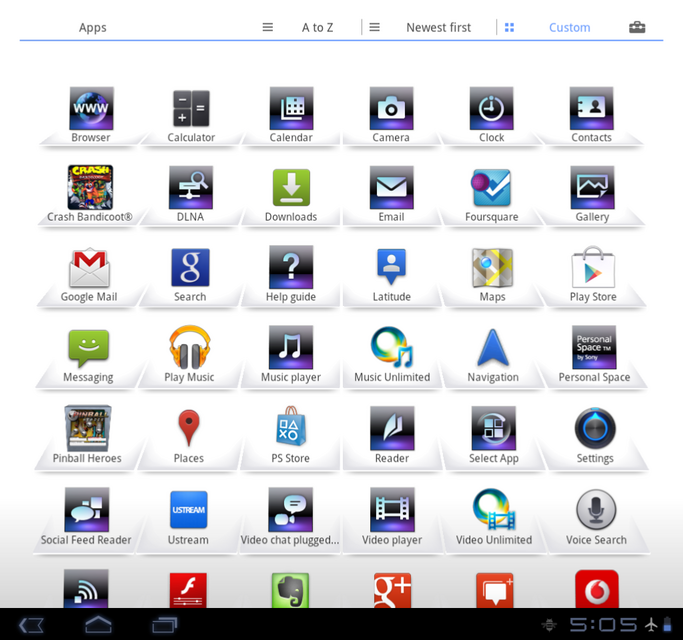Open the Wi-Fi checker app in bottom row
Screen dimensions: 683x640
coord(86,588)
